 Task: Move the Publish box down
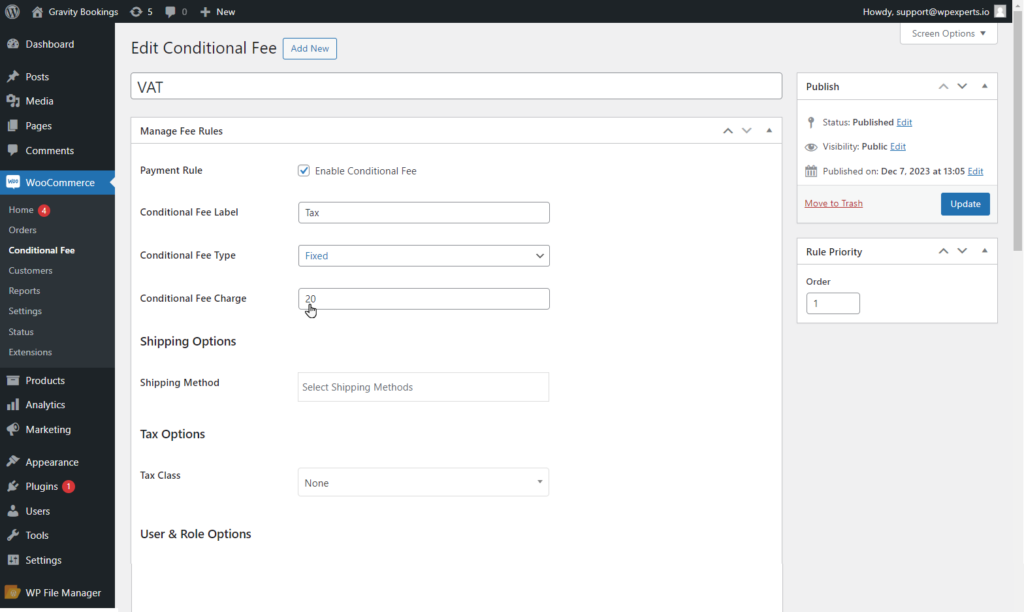[962, 86]
